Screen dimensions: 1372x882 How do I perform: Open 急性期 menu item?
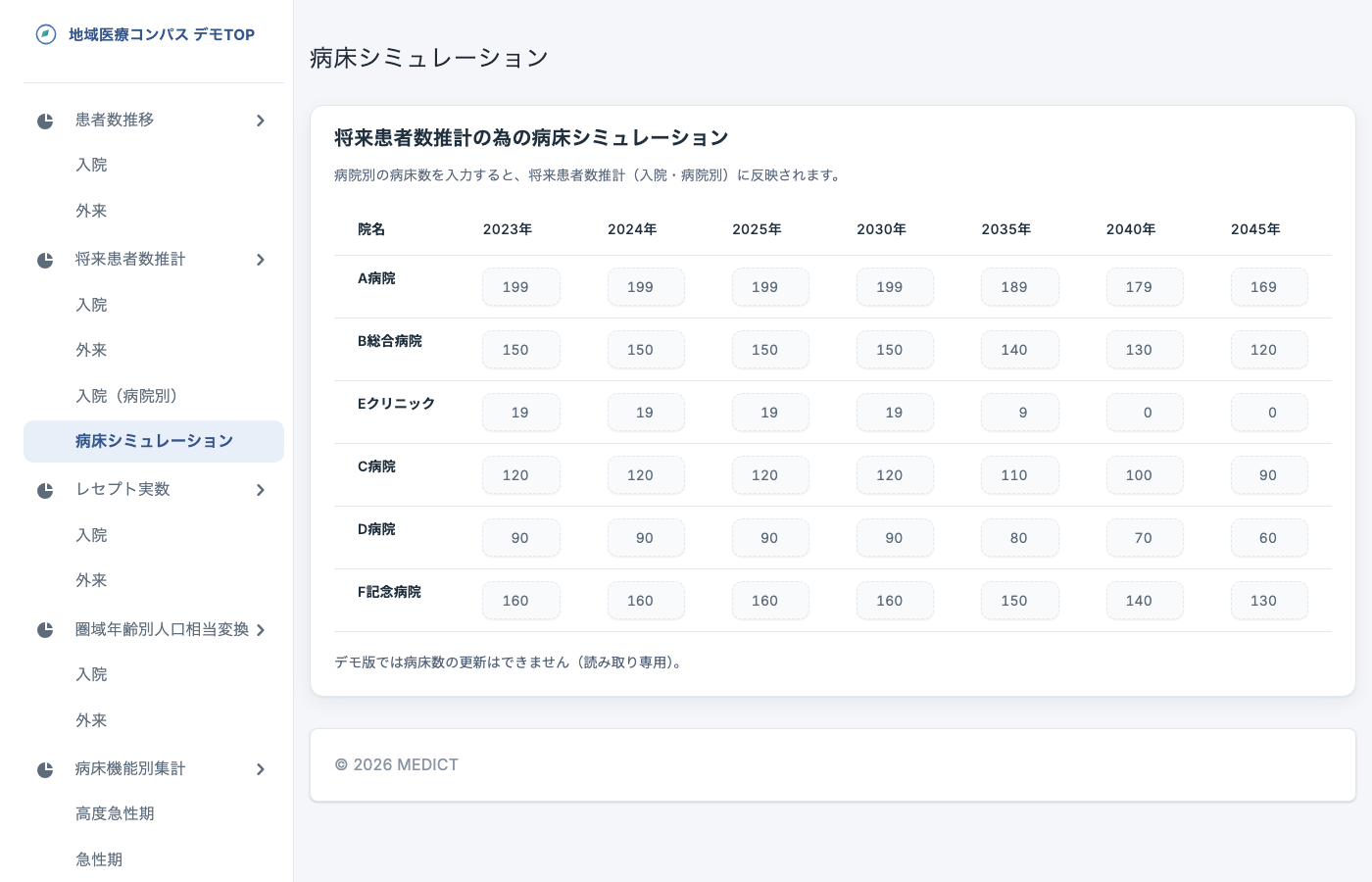tap(154, 859)
